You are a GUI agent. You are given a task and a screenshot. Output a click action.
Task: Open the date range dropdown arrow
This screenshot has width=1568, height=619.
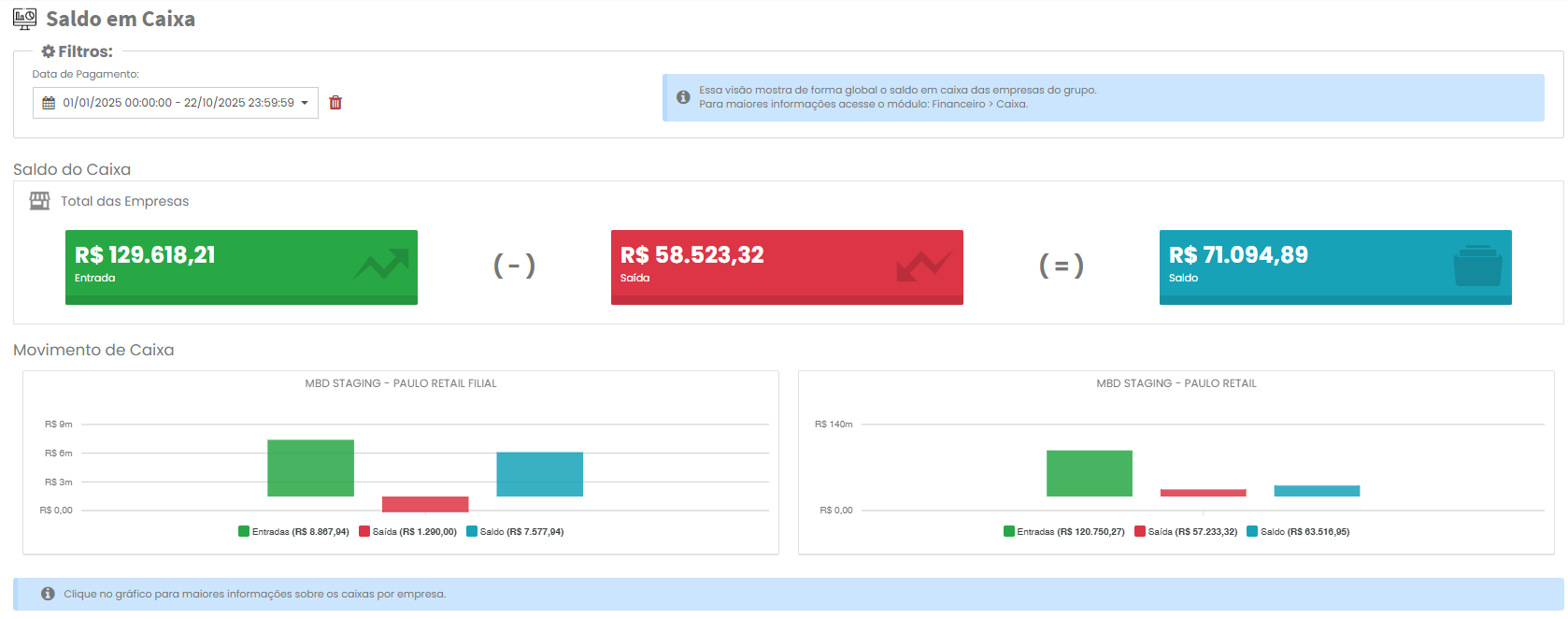[x=305, y=103]
